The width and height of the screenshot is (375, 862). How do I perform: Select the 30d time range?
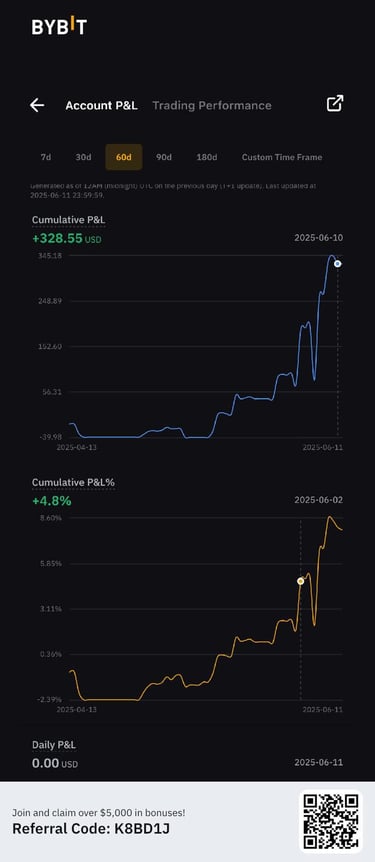click(84, 157)
